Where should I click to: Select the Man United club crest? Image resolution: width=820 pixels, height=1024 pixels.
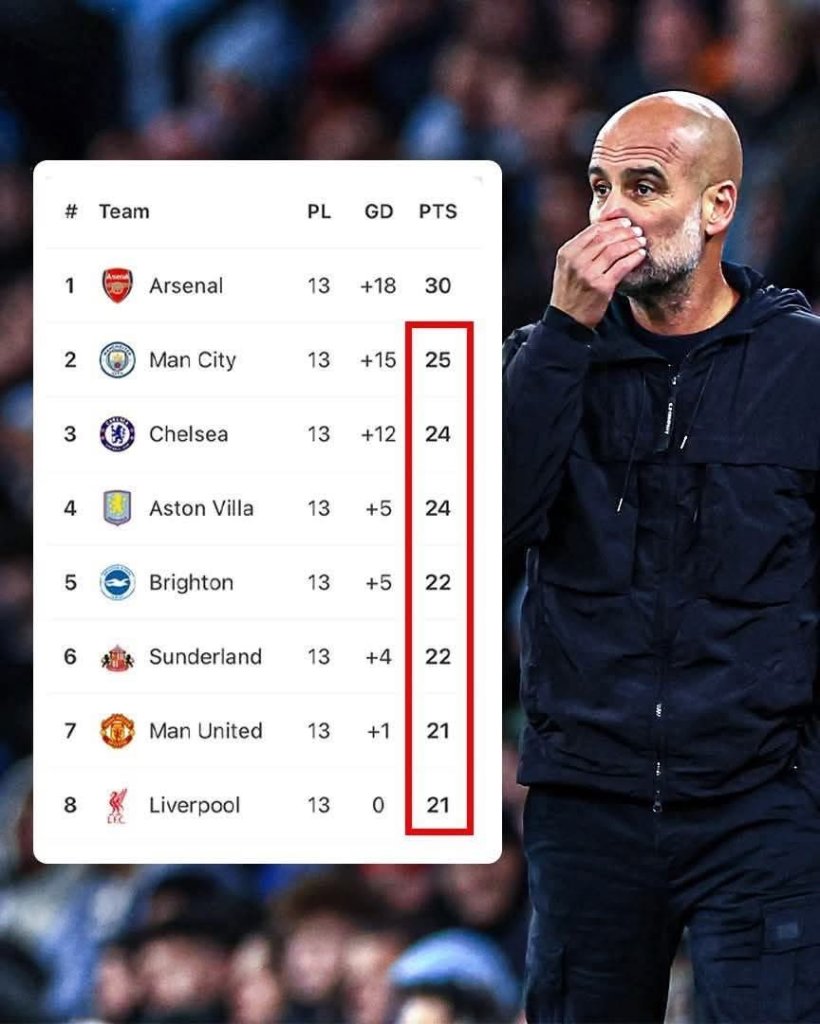pyautogui.click(x=117, y=731)
